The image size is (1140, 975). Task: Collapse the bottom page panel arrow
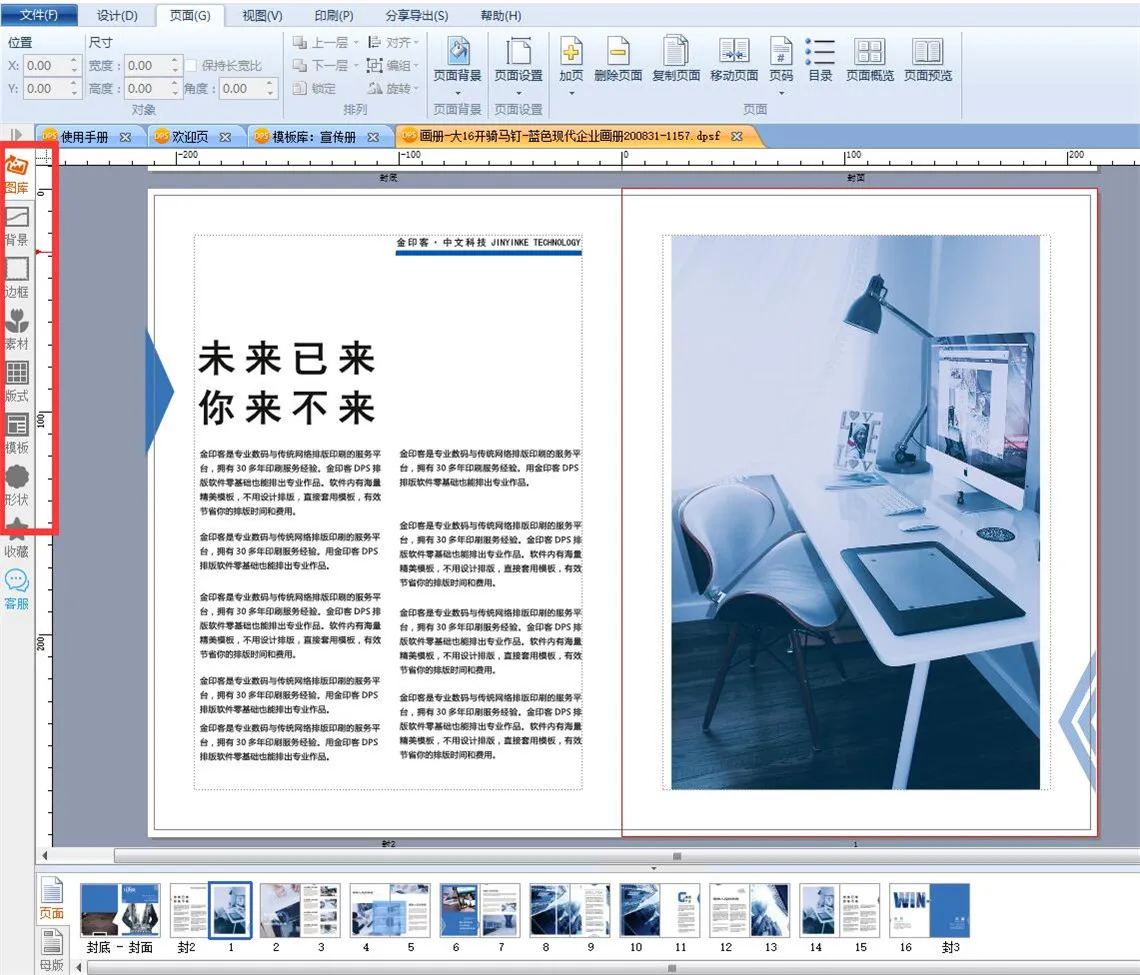tap(654, 868)
